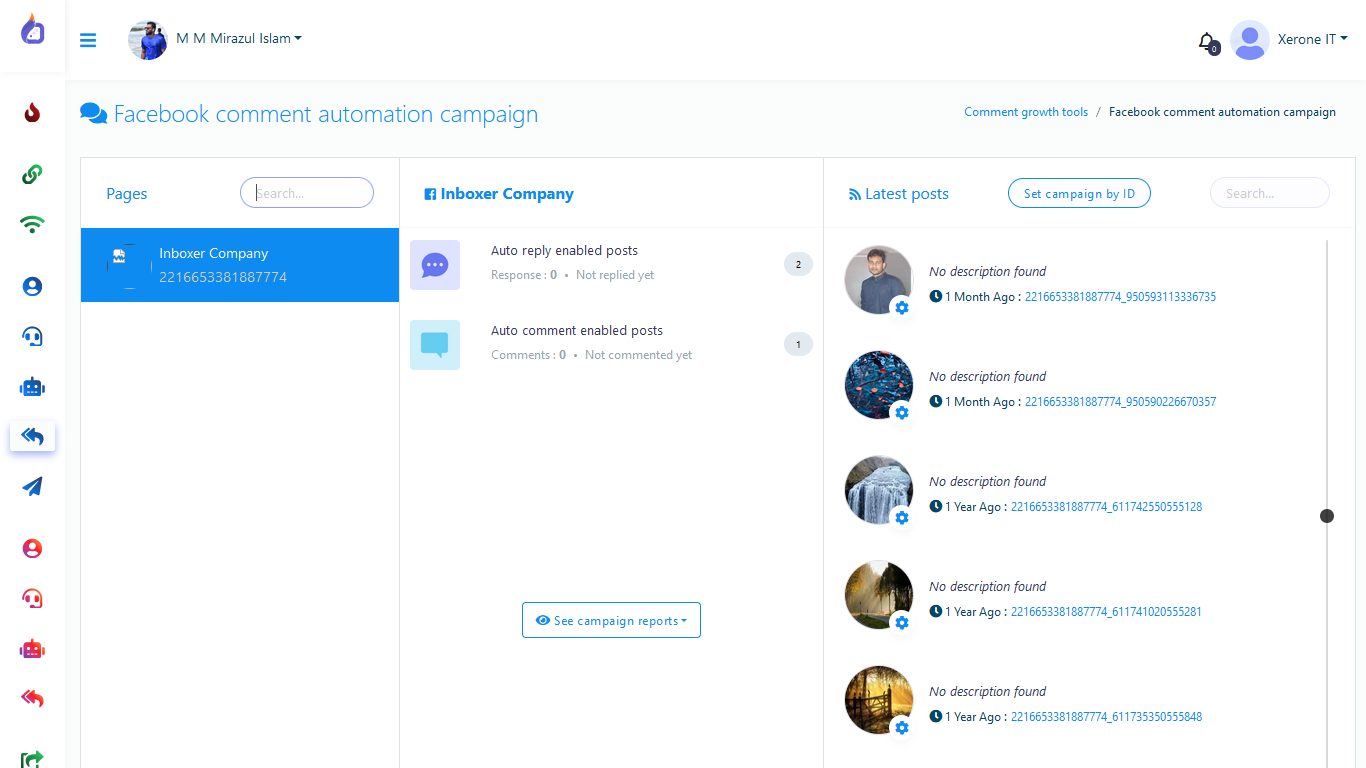Click the Pages search input field

point(307,193)
